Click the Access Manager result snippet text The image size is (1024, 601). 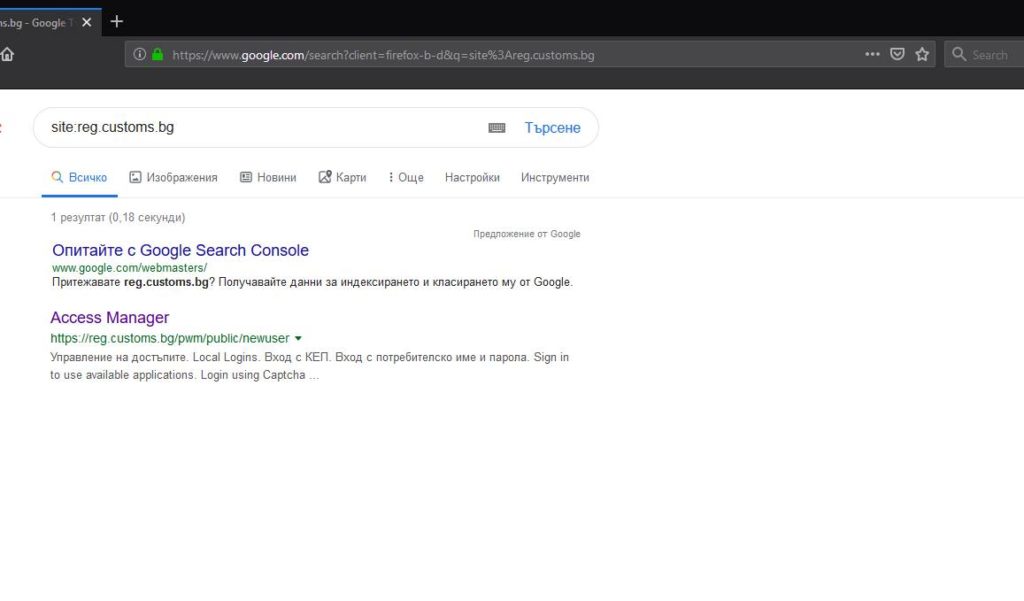pyautogui.click(x=310, y=366)
